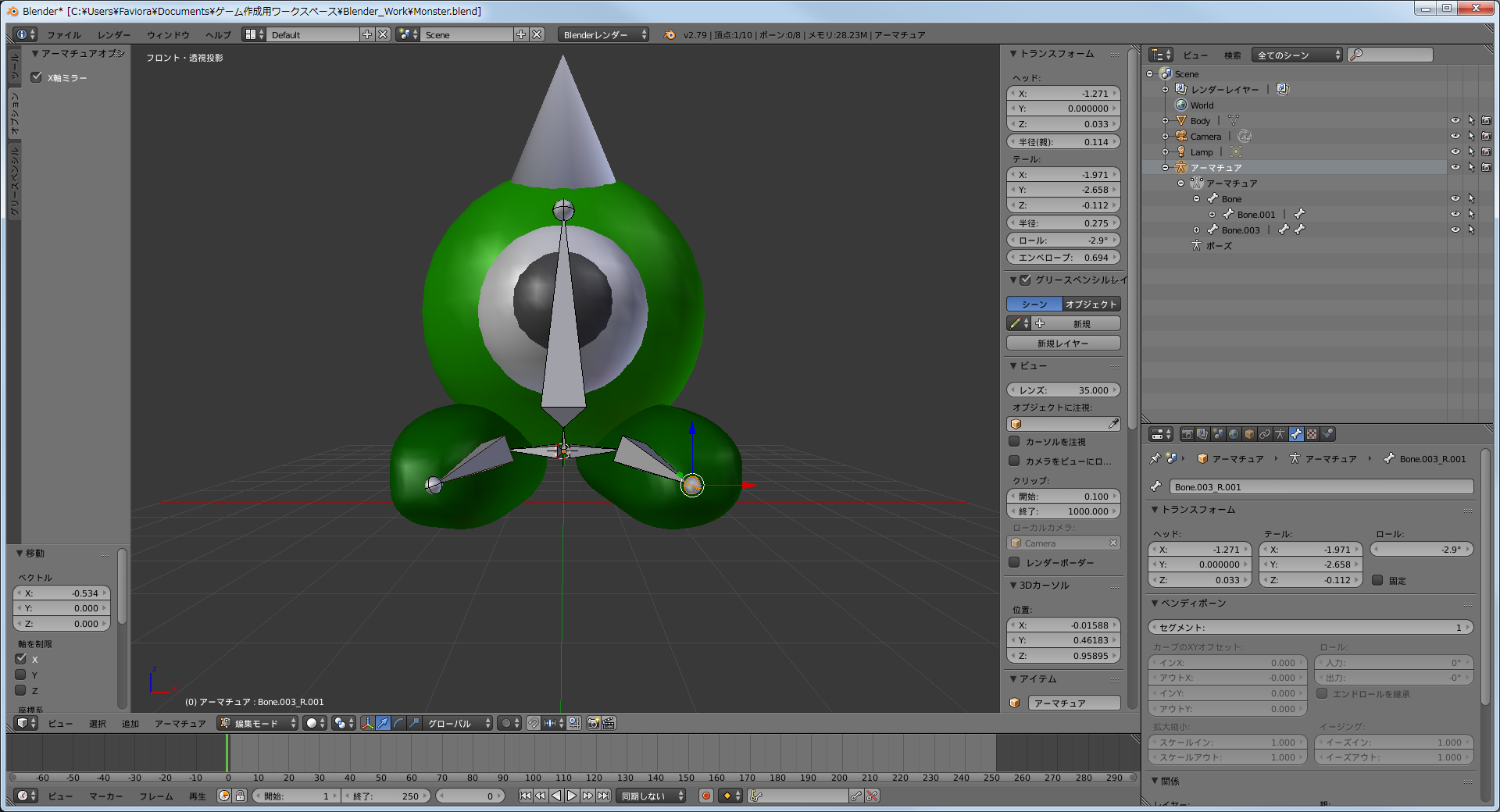The height and width of the screenshot is (812, 1500).
Task: Select the rotate manipulator arc icon
Action: click(x=398, y=723)
